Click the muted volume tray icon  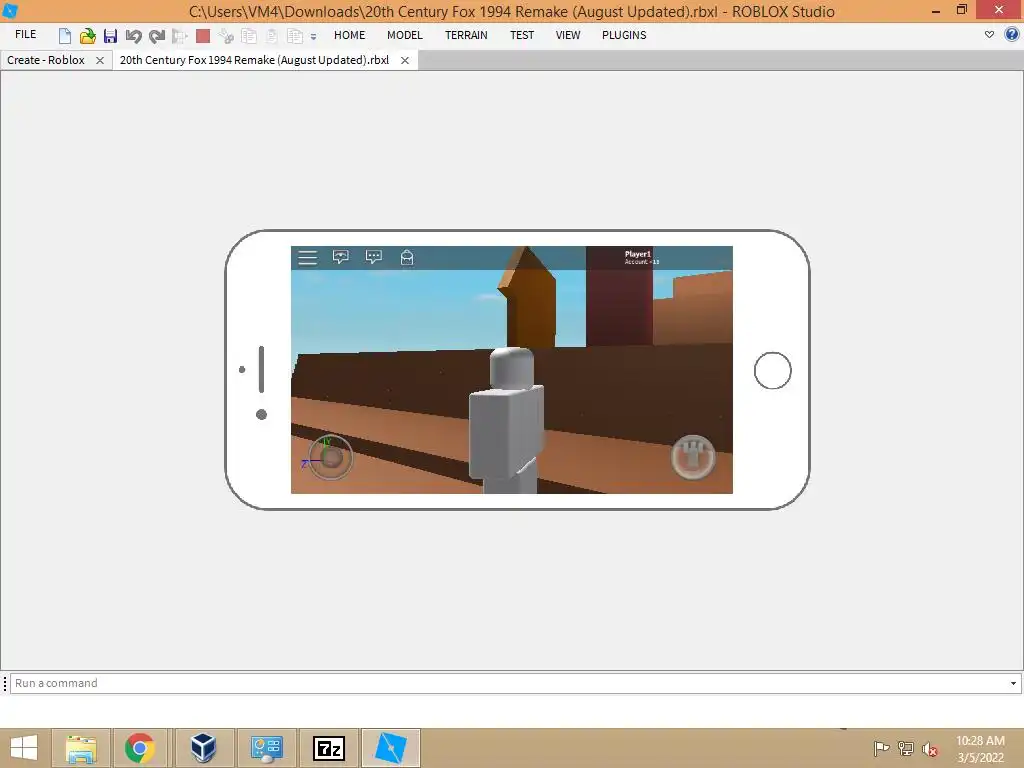[930, 749]
